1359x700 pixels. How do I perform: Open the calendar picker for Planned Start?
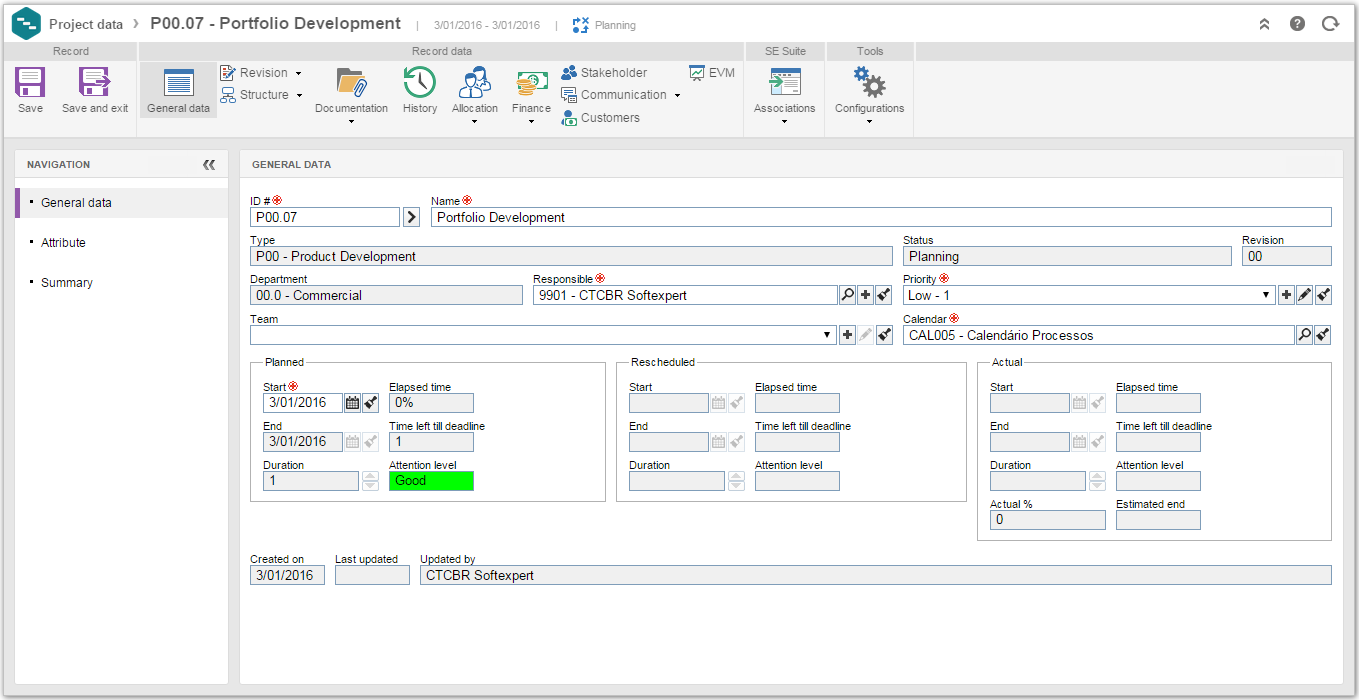(352, 403)
